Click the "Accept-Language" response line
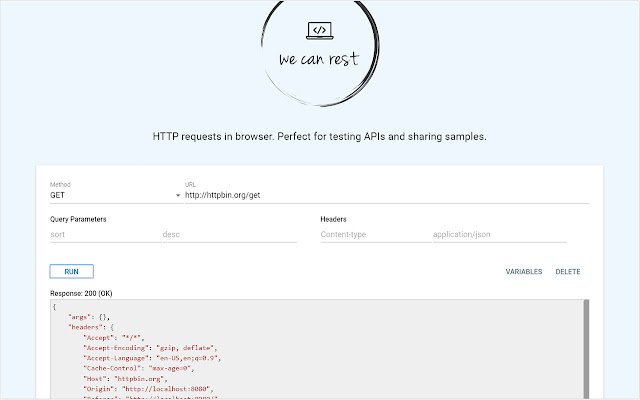Viewport: 640px width, 400px height. click(152, 358)
